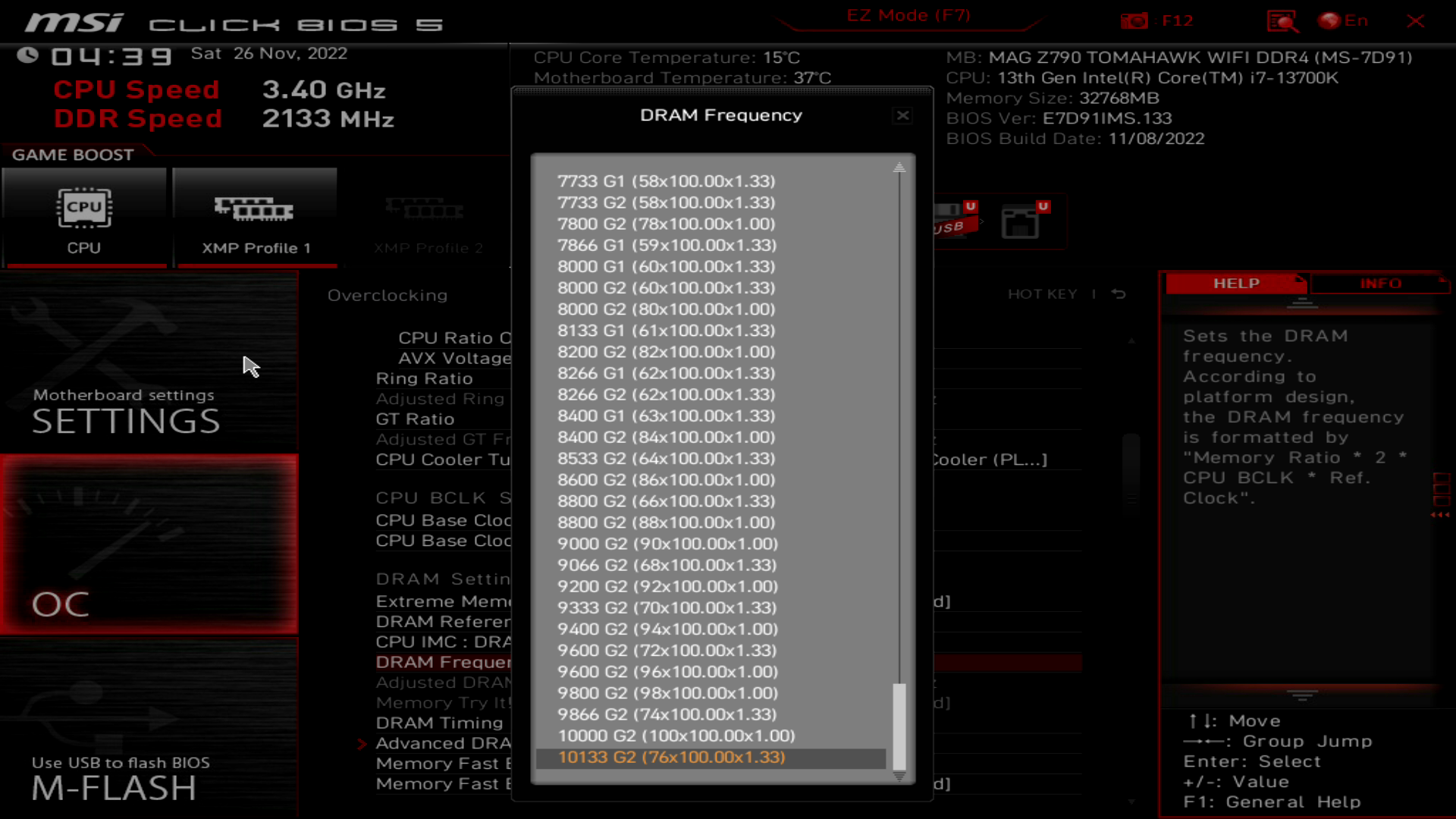
Task: Click the screenshot F12 icon
Action: pyautogui.click(x=1135, y=20)
